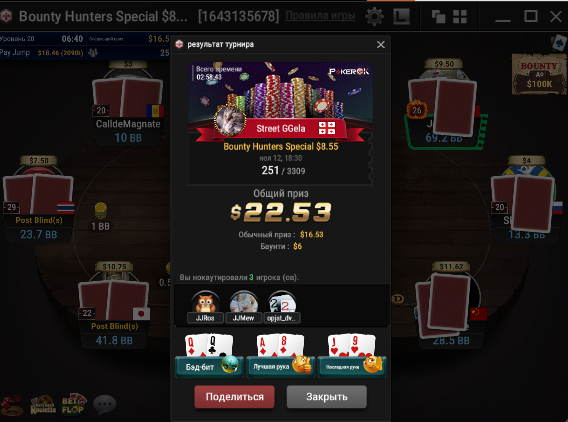Select the Лучшая рука hand card
Viewport: 568px width, 422px height.
[x=280, y=356]
